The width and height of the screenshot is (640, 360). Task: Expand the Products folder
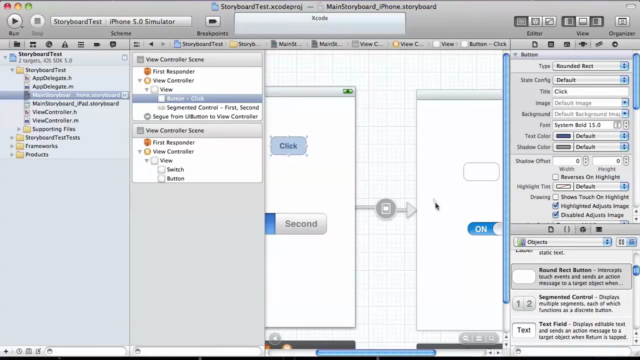(x=12, y=155)
